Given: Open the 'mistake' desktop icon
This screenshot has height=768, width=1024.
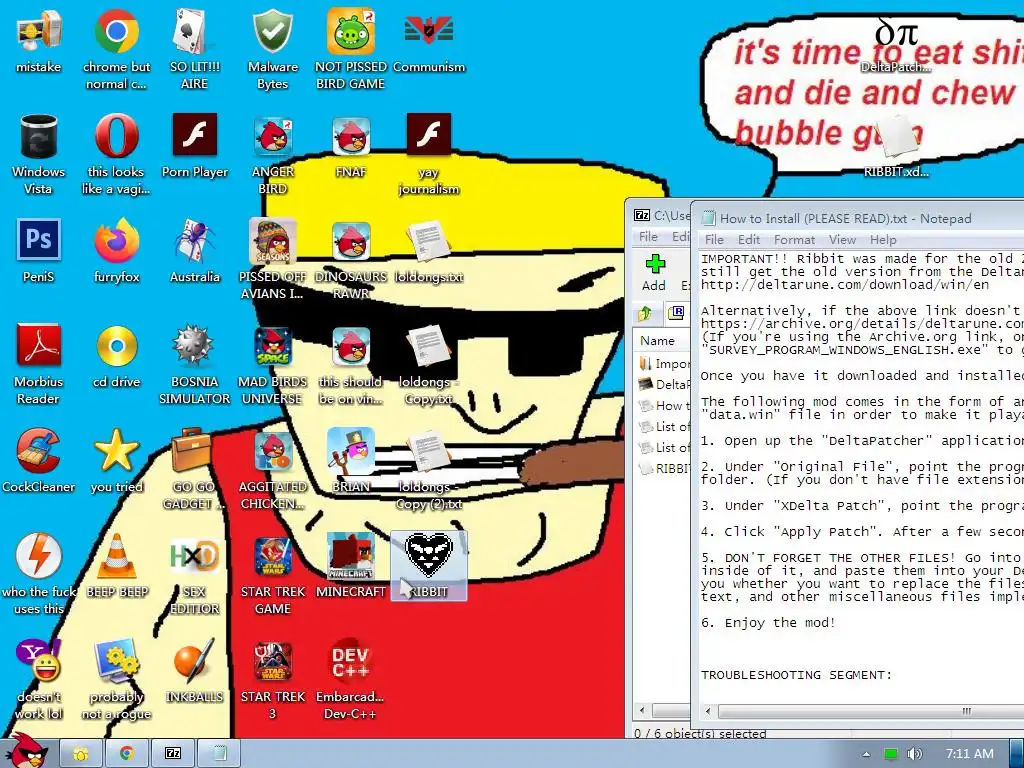Looking at the screenshot, I should [x=39, y=40].
